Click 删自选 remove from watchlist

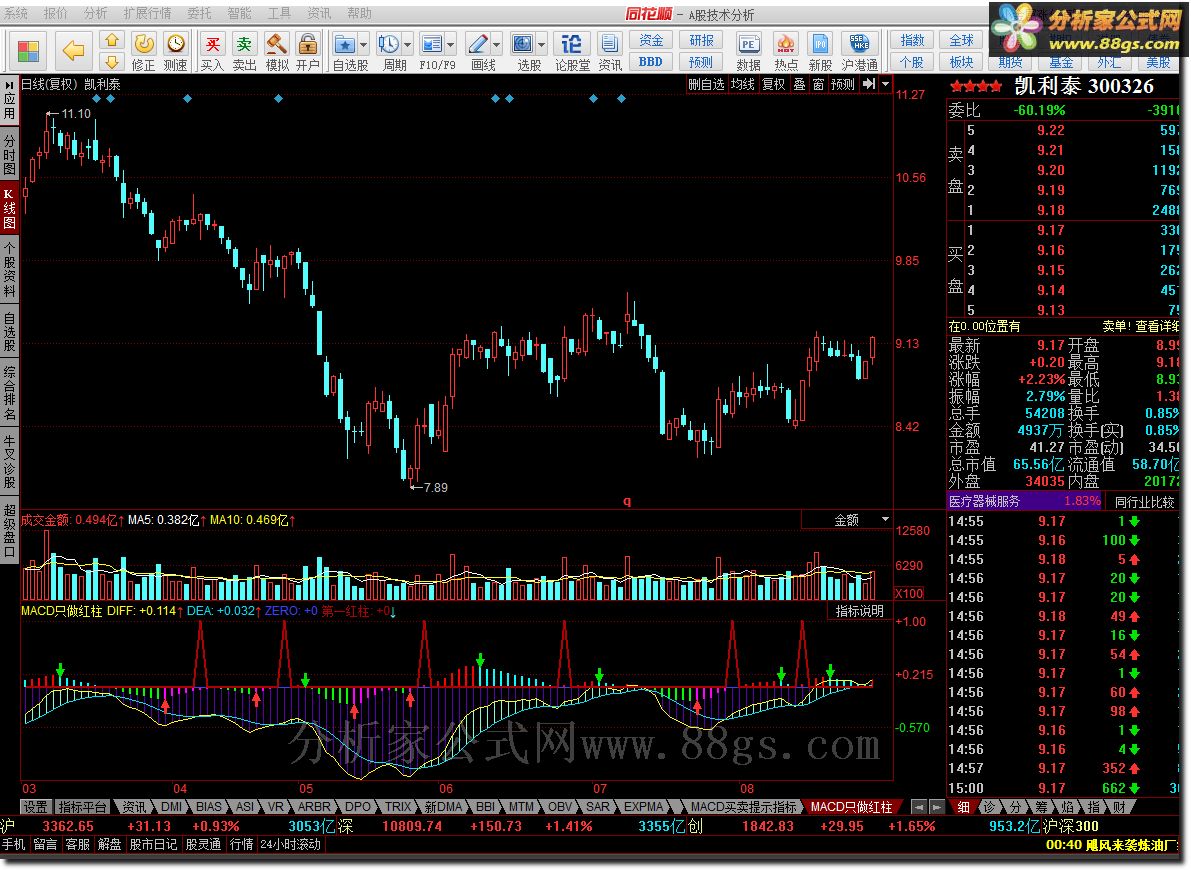tap(706, 84)
